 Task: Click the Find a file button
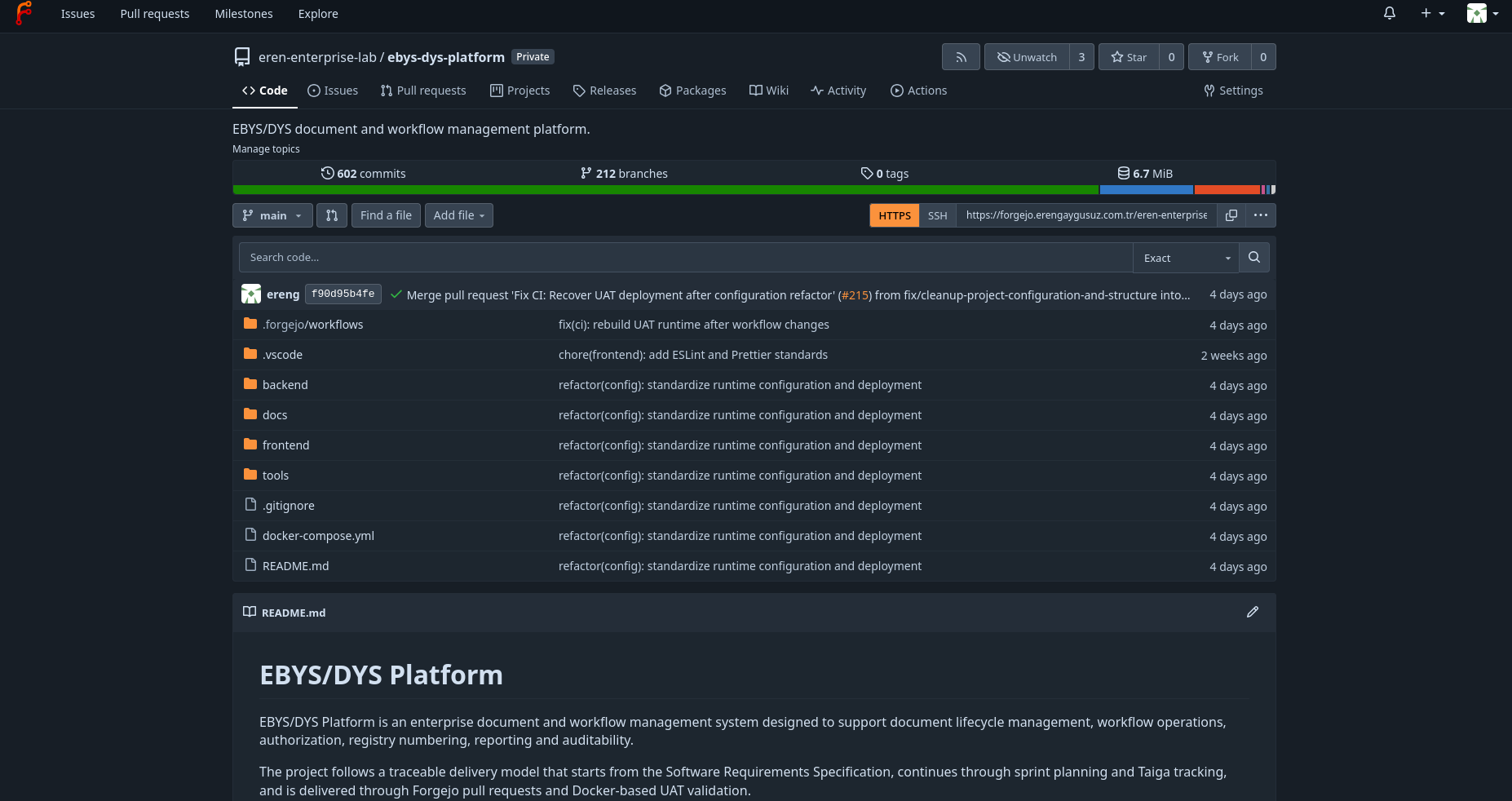click(386, 215)
